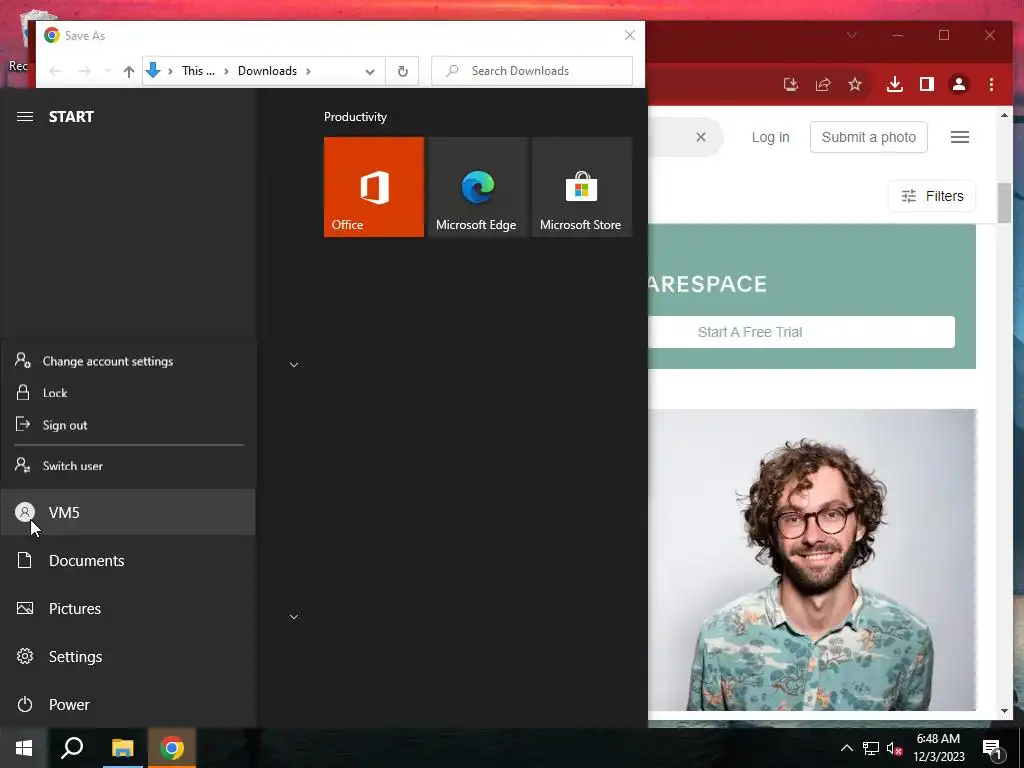Switch to Chrome on taskbar
1024x768 pixels.
click(172, 748)
